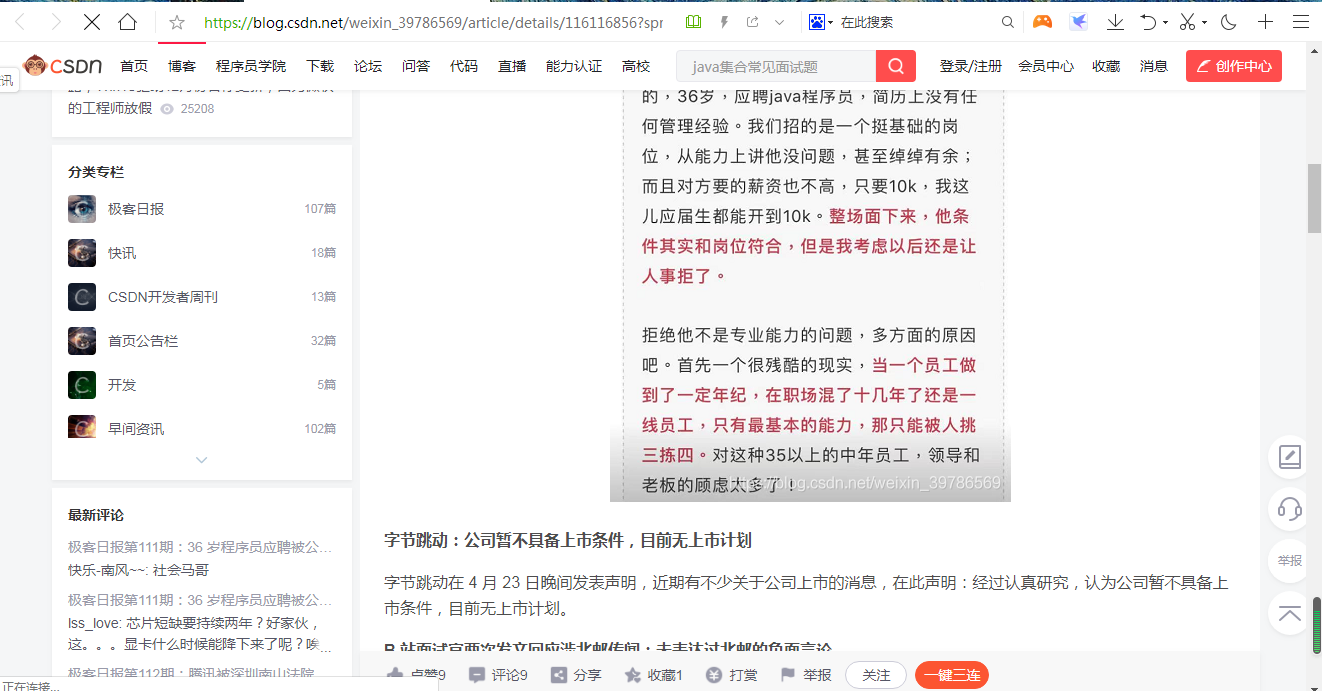This screenshot has width=1322, height=691.
Task: Toggle night mode moon icon
Action: tap(1229, 22)
